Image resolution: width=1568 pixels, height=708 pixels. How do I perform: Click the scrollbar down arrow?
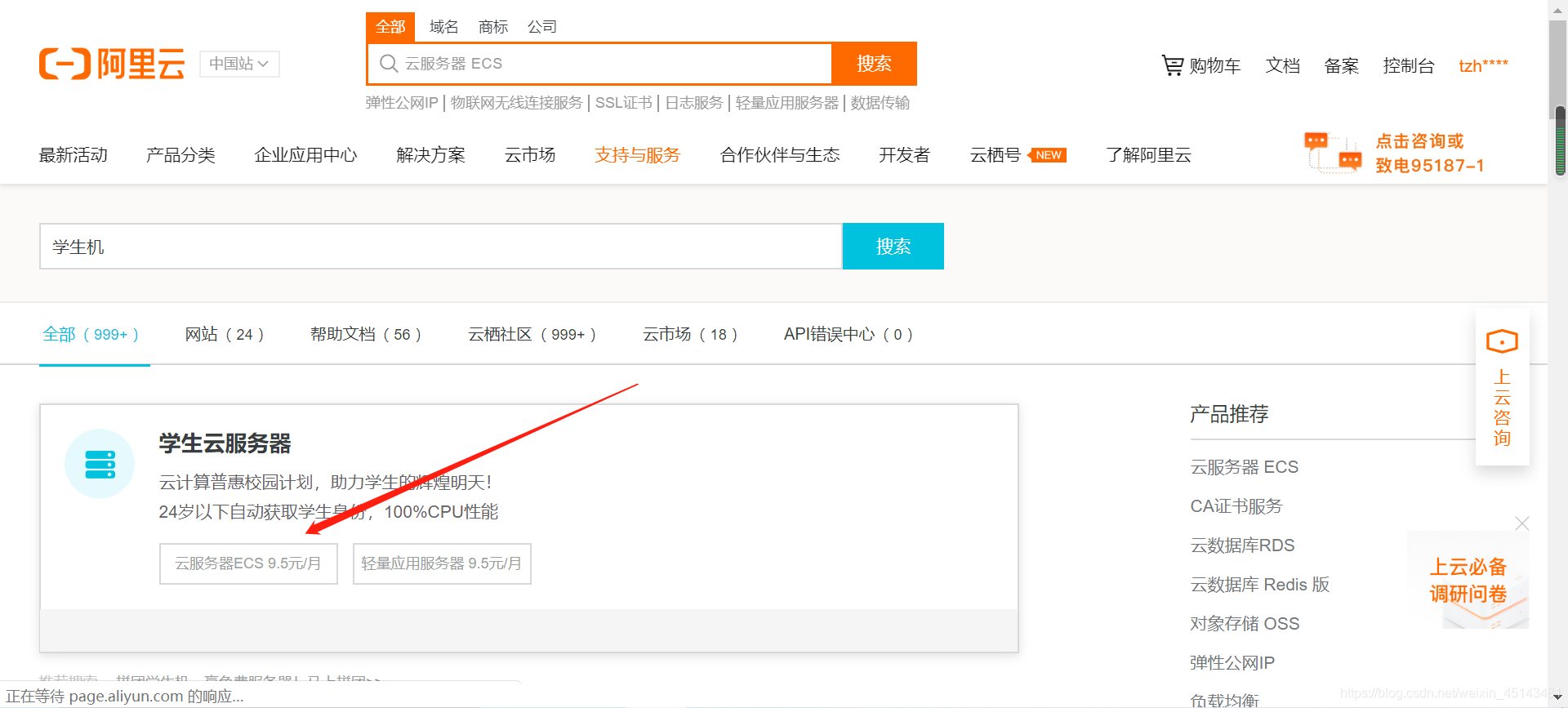[1559, 699]
